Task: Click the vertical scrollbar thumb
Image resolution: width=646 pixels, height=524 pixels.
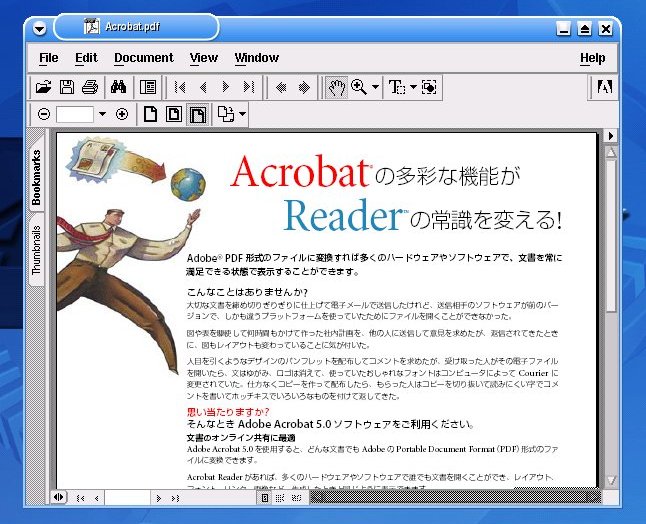Action: point(611,236)
